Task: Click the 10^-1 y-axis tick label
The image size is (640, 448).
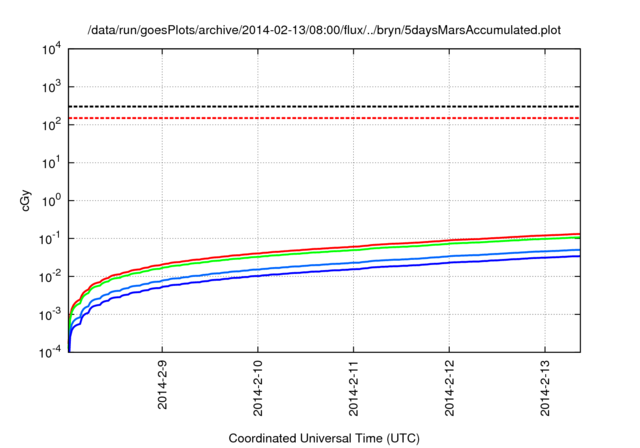Action: (50, 238)
